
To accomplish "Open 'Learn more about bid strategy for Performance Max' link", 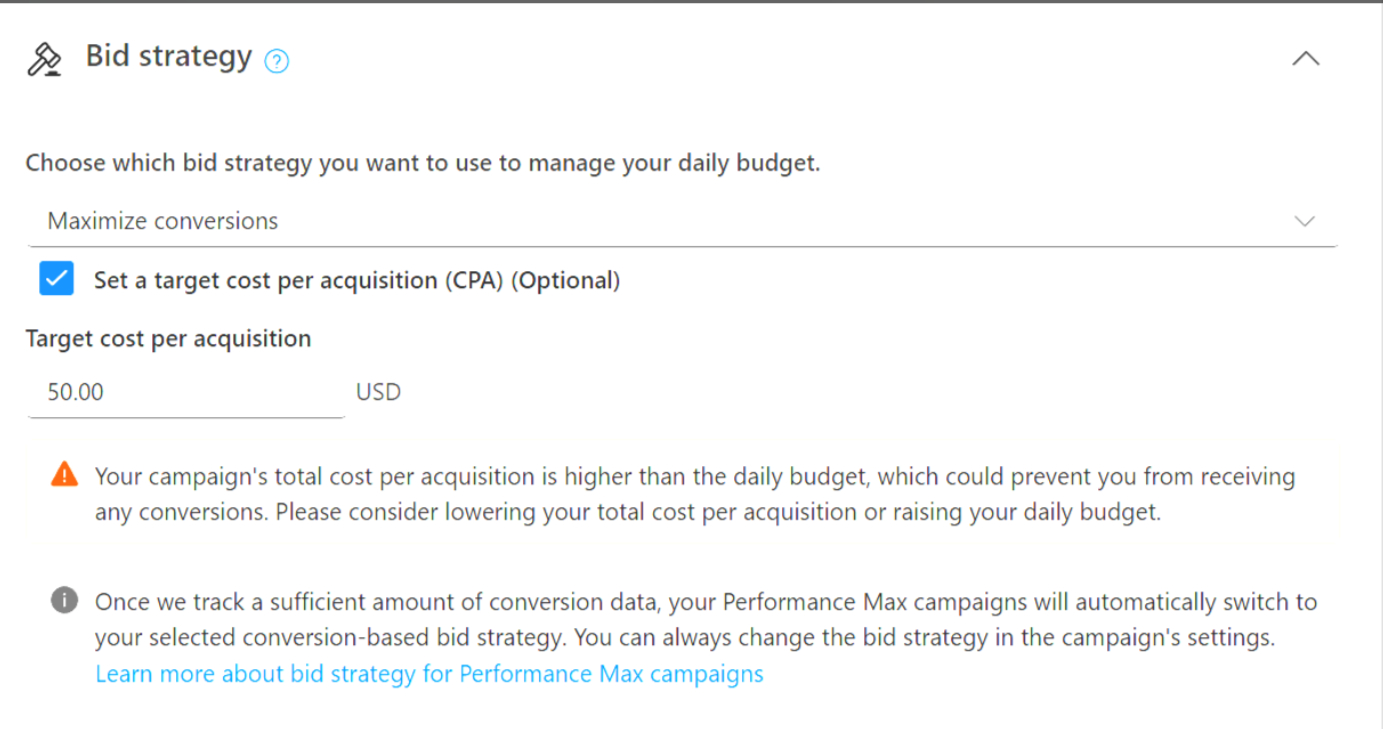I will point(429,674).
